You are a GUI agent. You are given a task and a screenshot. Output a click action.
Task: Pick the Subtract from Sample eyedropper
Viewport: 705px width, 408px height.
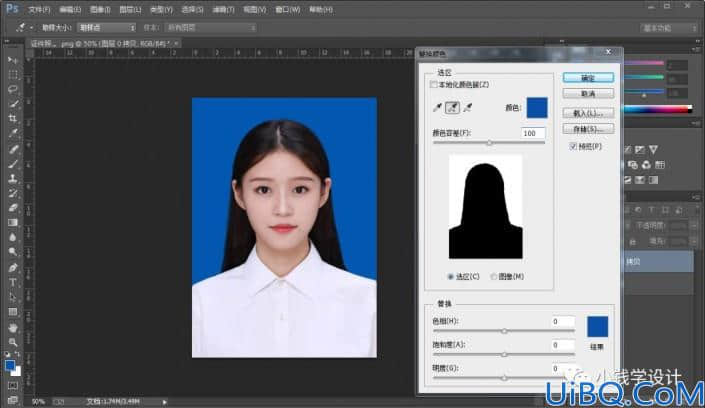coord(468,108)
